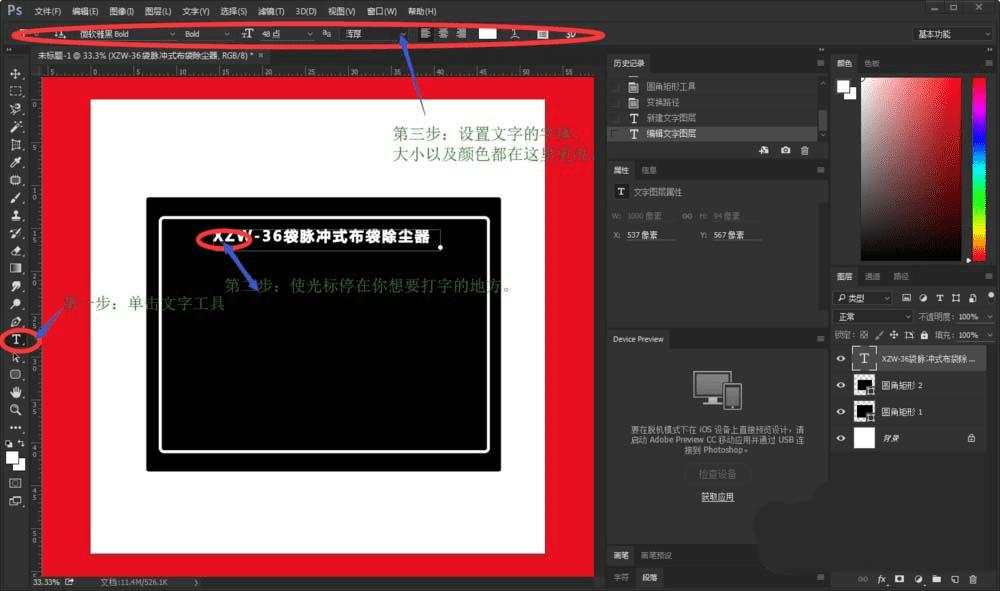
Task: Create a new layer group folder
Action: [x=936, y=579]
